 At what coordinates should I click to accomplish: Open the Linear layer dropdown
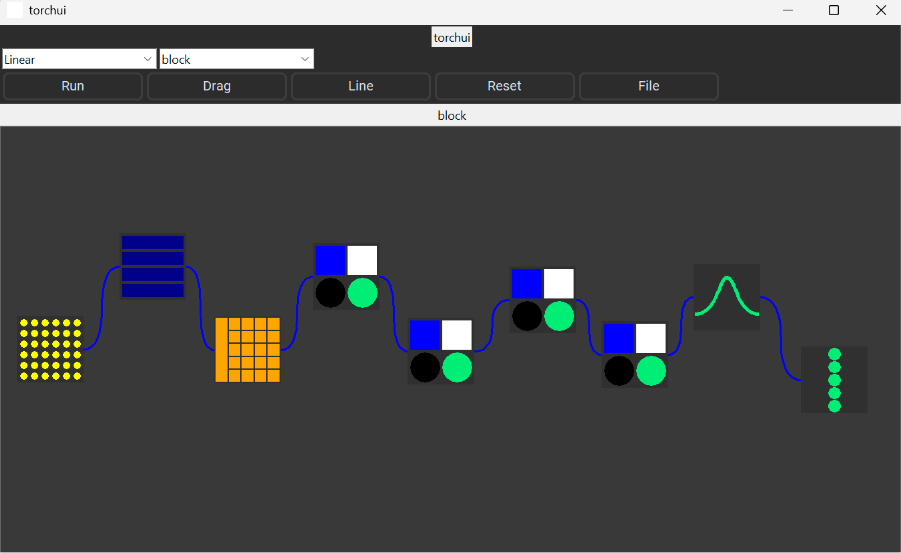pyautogui.click(x=79, y=59)
